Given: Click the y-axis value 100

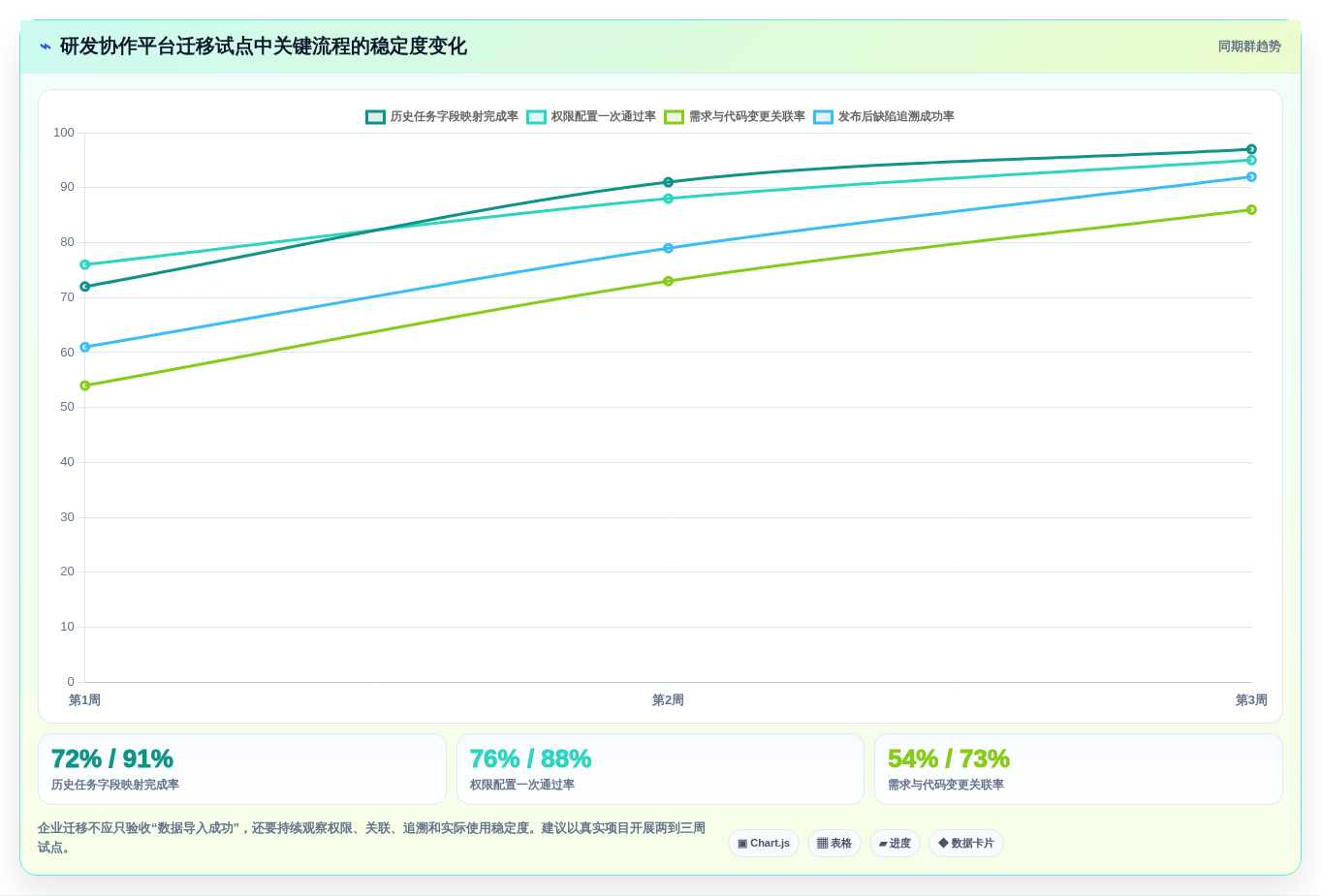Looking at the screenshot, I should [x=64, y=133].
